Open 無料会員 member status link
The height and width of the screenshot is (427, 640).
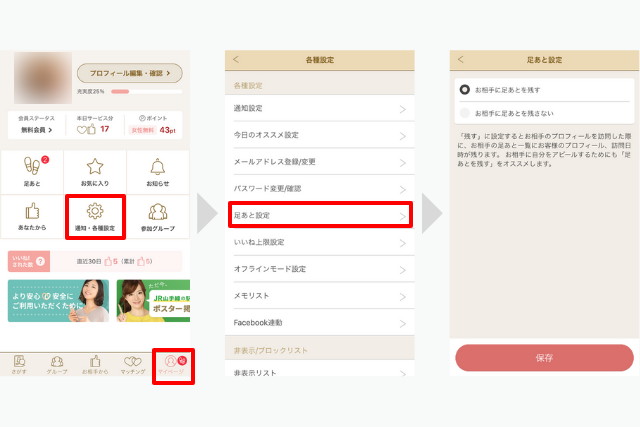36,130
